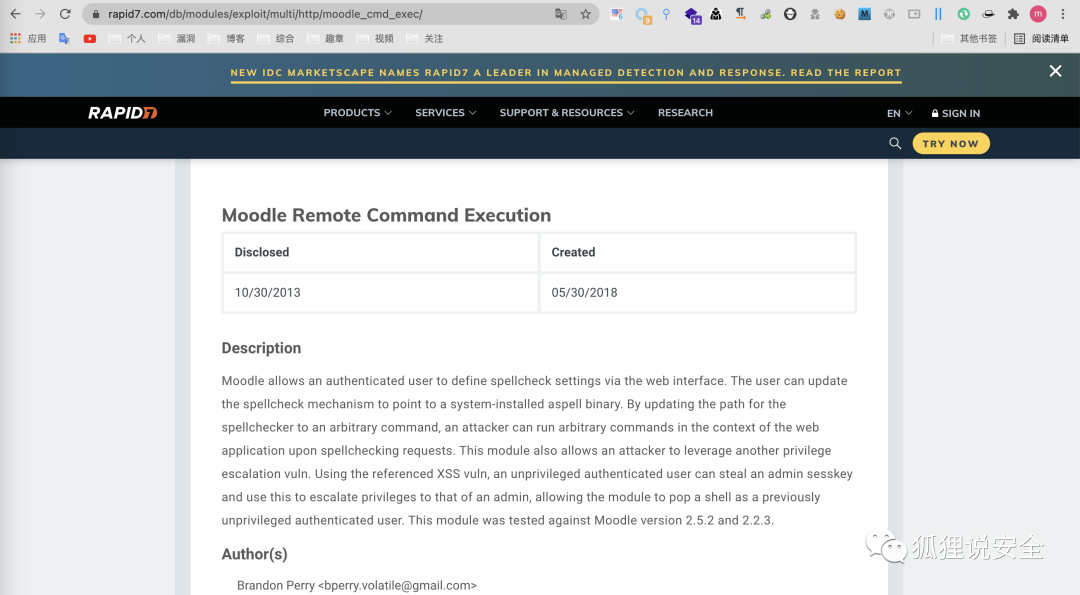Open the extension with orange badge 9
The width and height of the screenshot is (1080, 595).
643,15
